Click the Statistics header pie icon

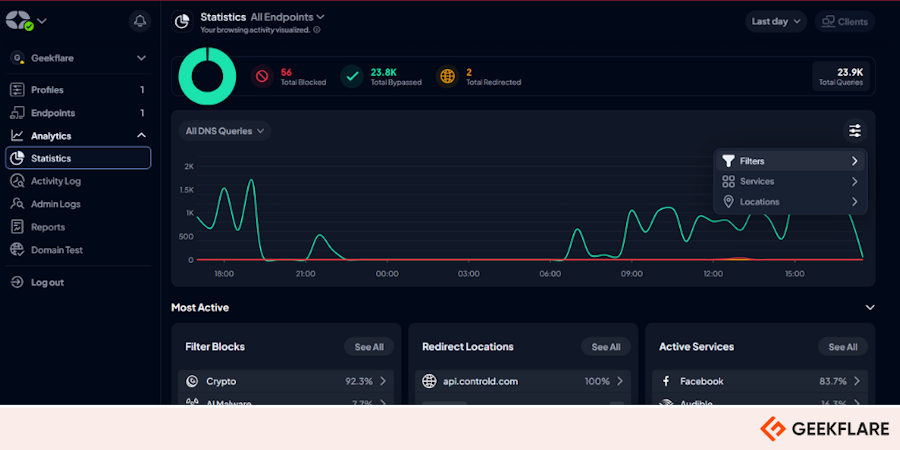(x=182, y=21)
